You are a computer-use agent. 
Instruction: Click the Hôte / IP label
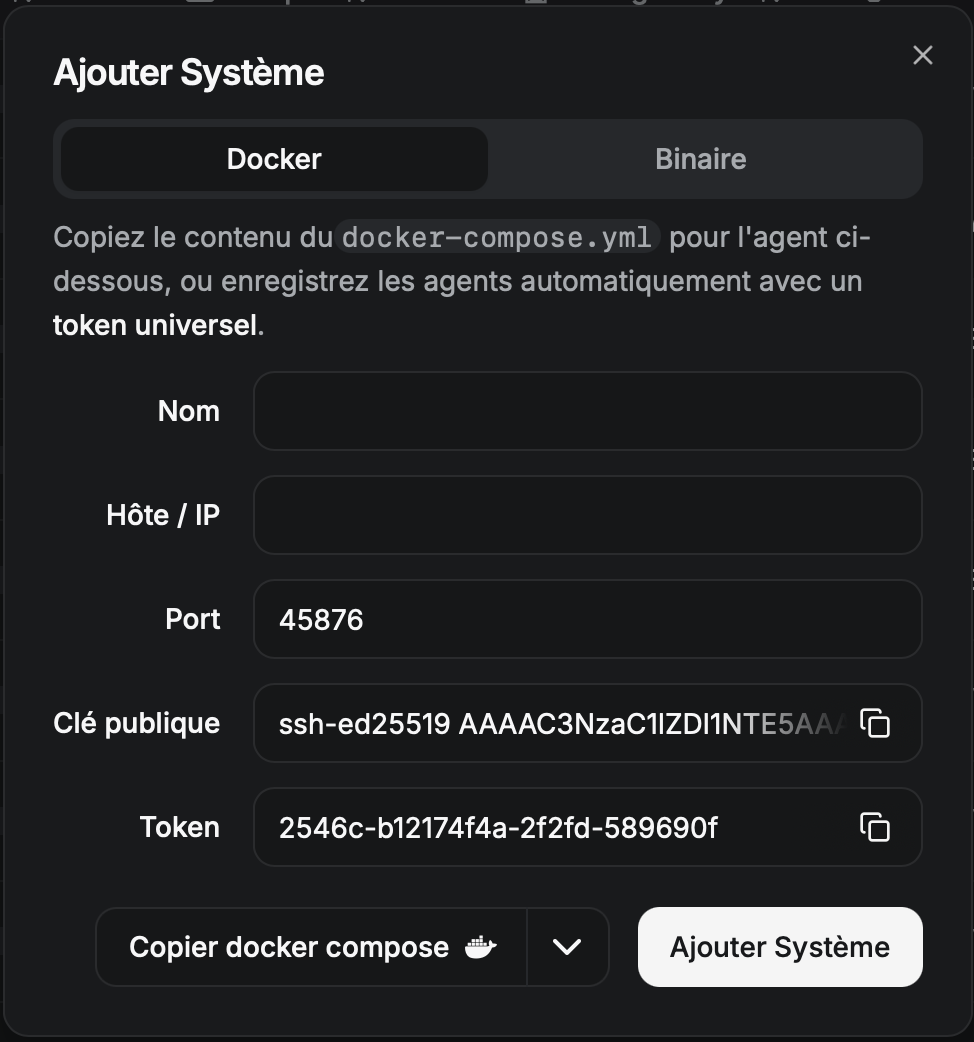(163, 515)
